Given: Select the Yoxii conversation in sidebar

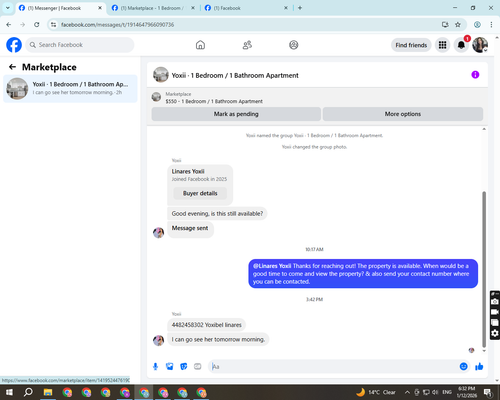Looking at the screenshot, I should point(70,88).
